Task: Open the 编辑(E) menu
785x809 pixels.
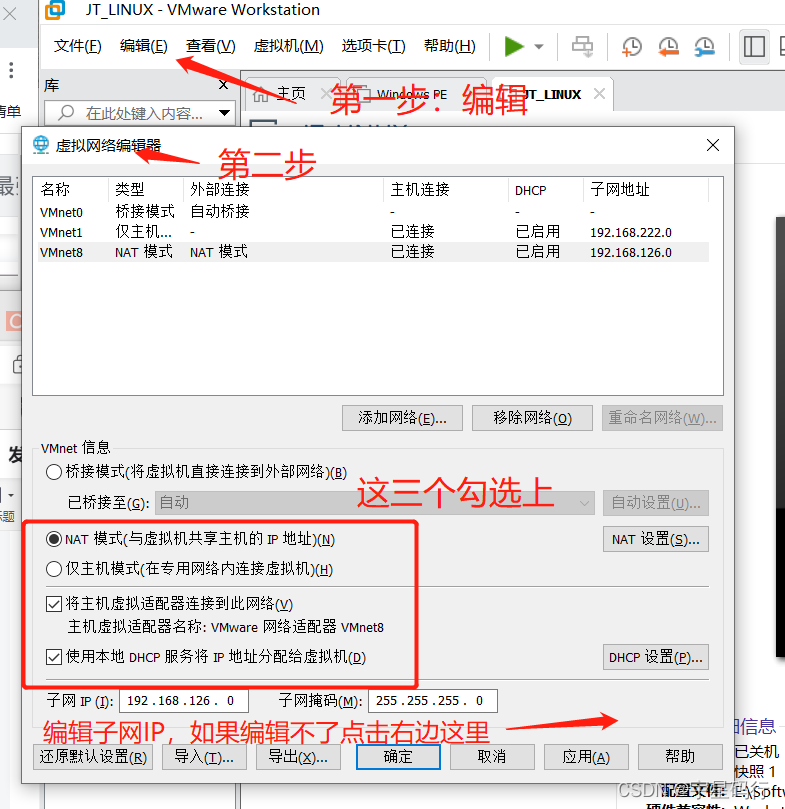Action: (x=143, y=46)
